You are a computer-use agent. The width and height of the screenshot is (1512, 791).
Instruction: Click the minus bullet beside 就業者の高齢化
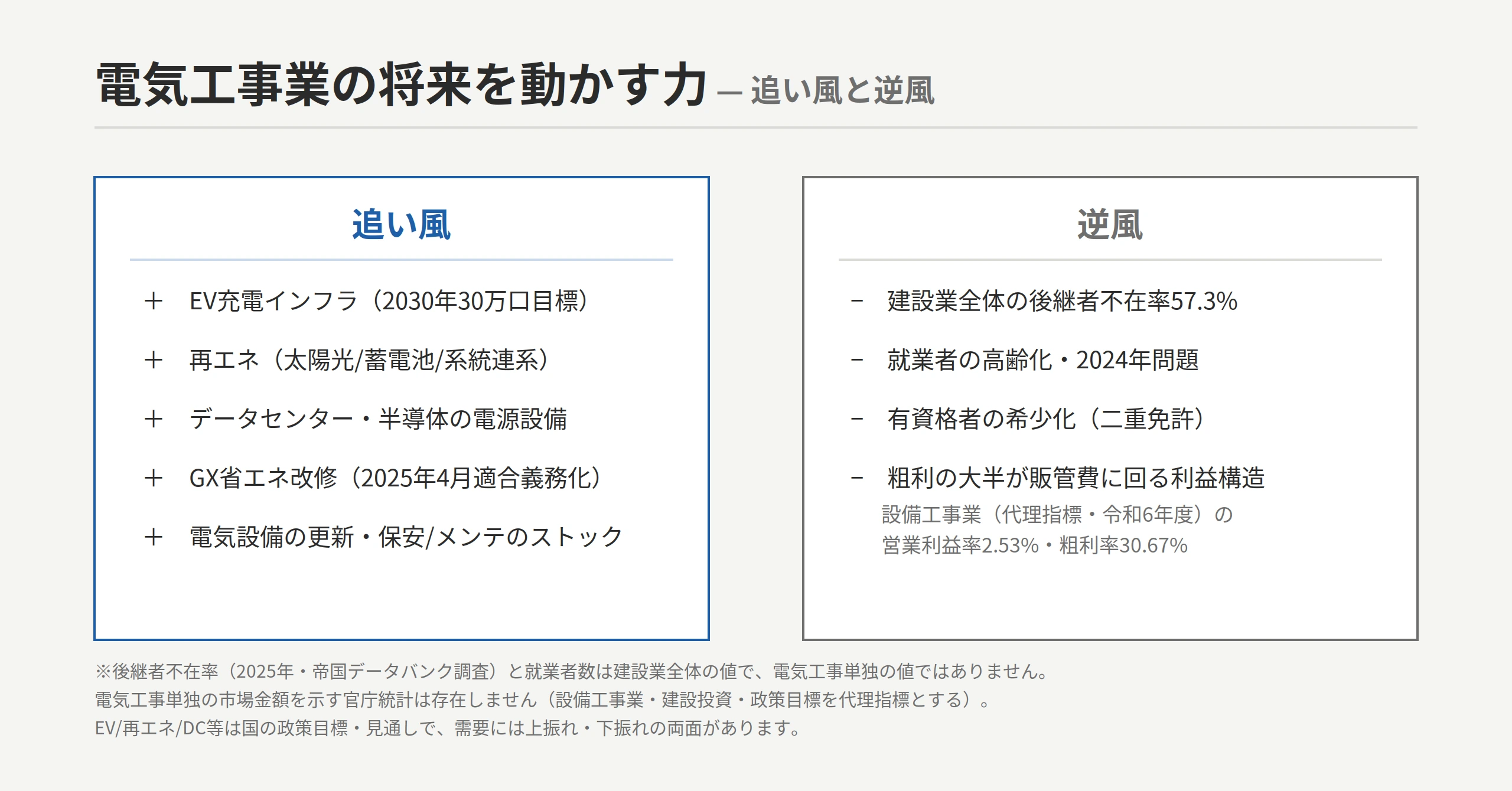857,360
